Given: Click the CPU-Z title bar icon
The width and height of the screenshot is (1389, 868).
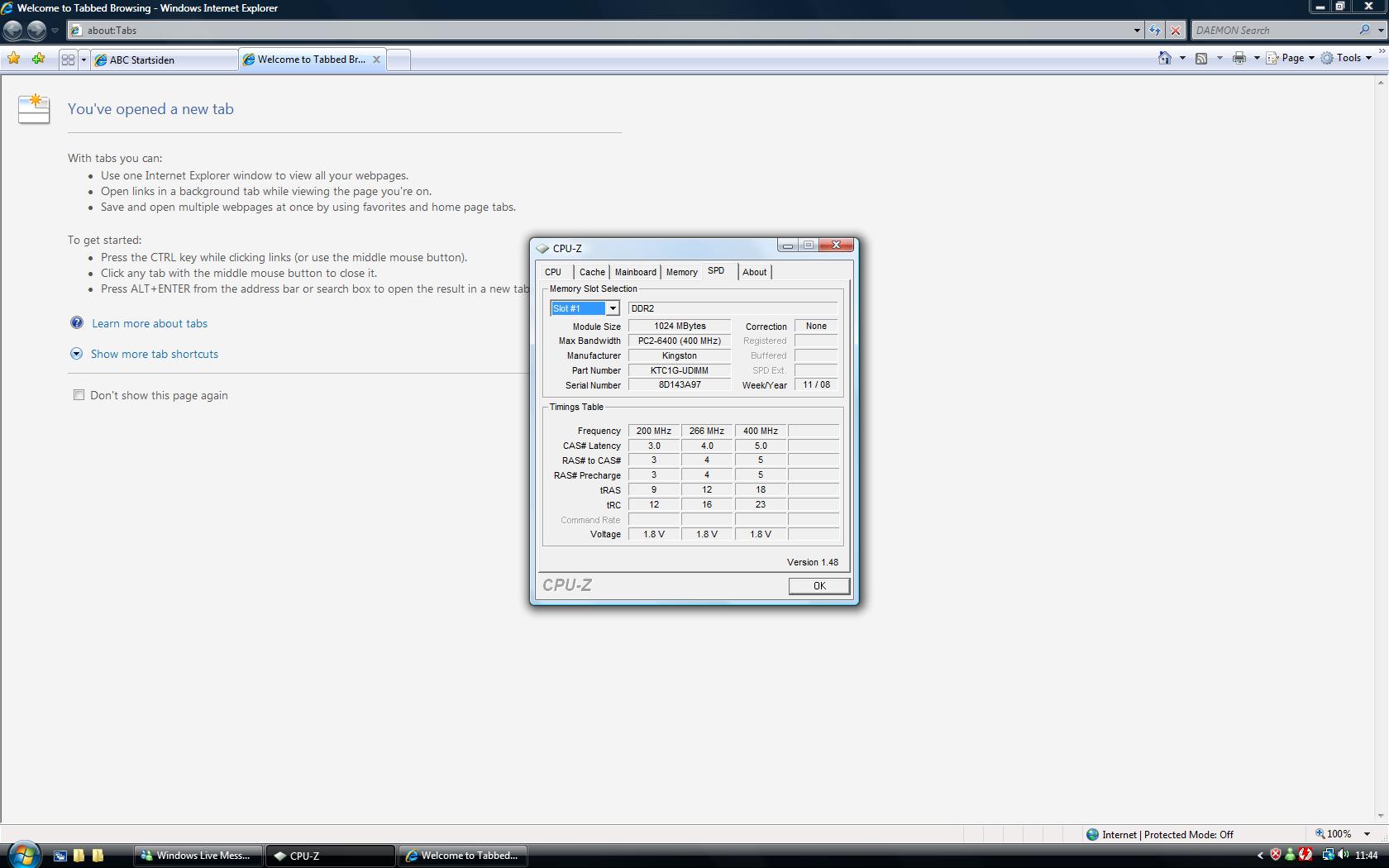Looking at the screenshot, I should coord(542,248).
